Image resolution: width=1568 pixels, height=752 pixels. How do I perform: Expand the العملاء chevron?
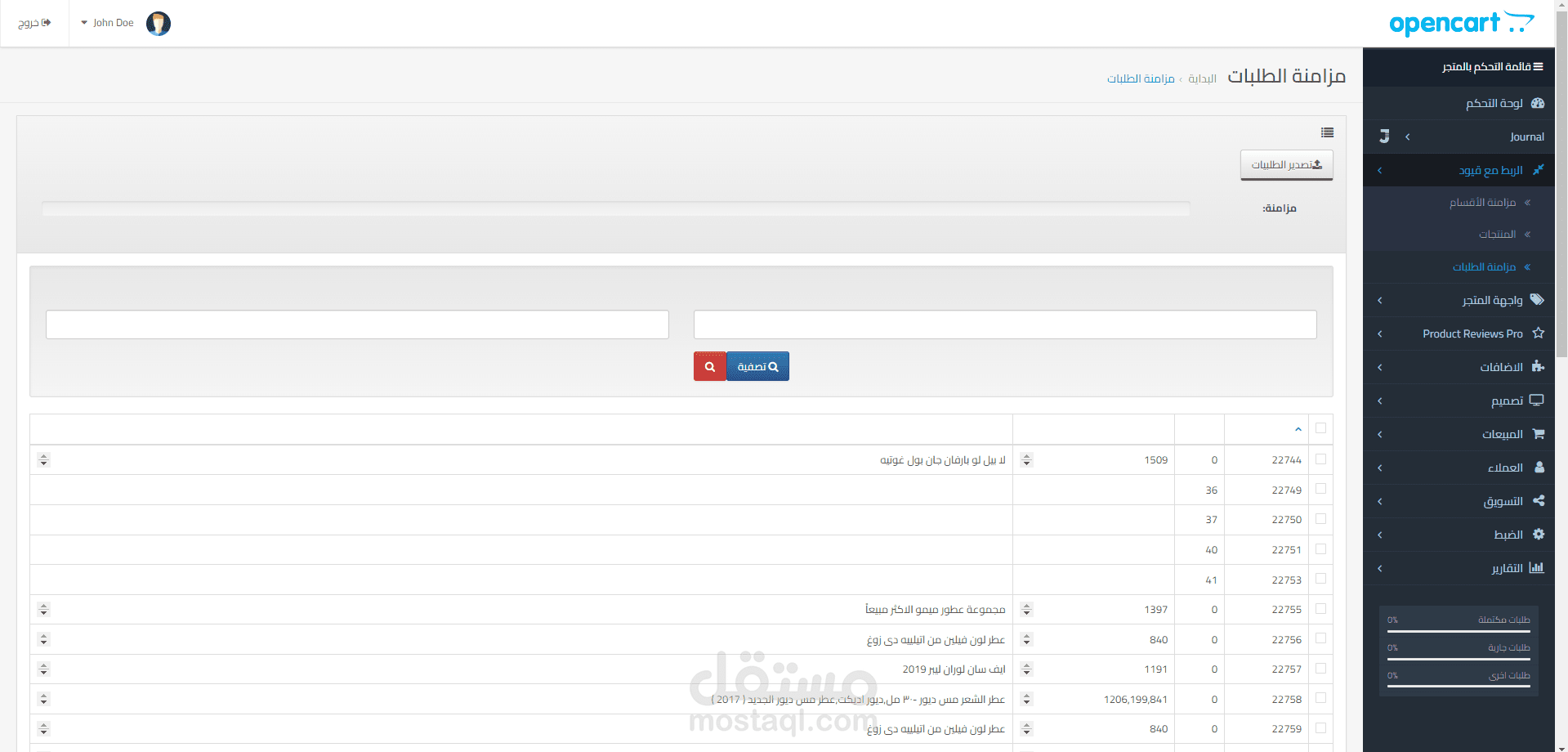[x=1379, y=468]
